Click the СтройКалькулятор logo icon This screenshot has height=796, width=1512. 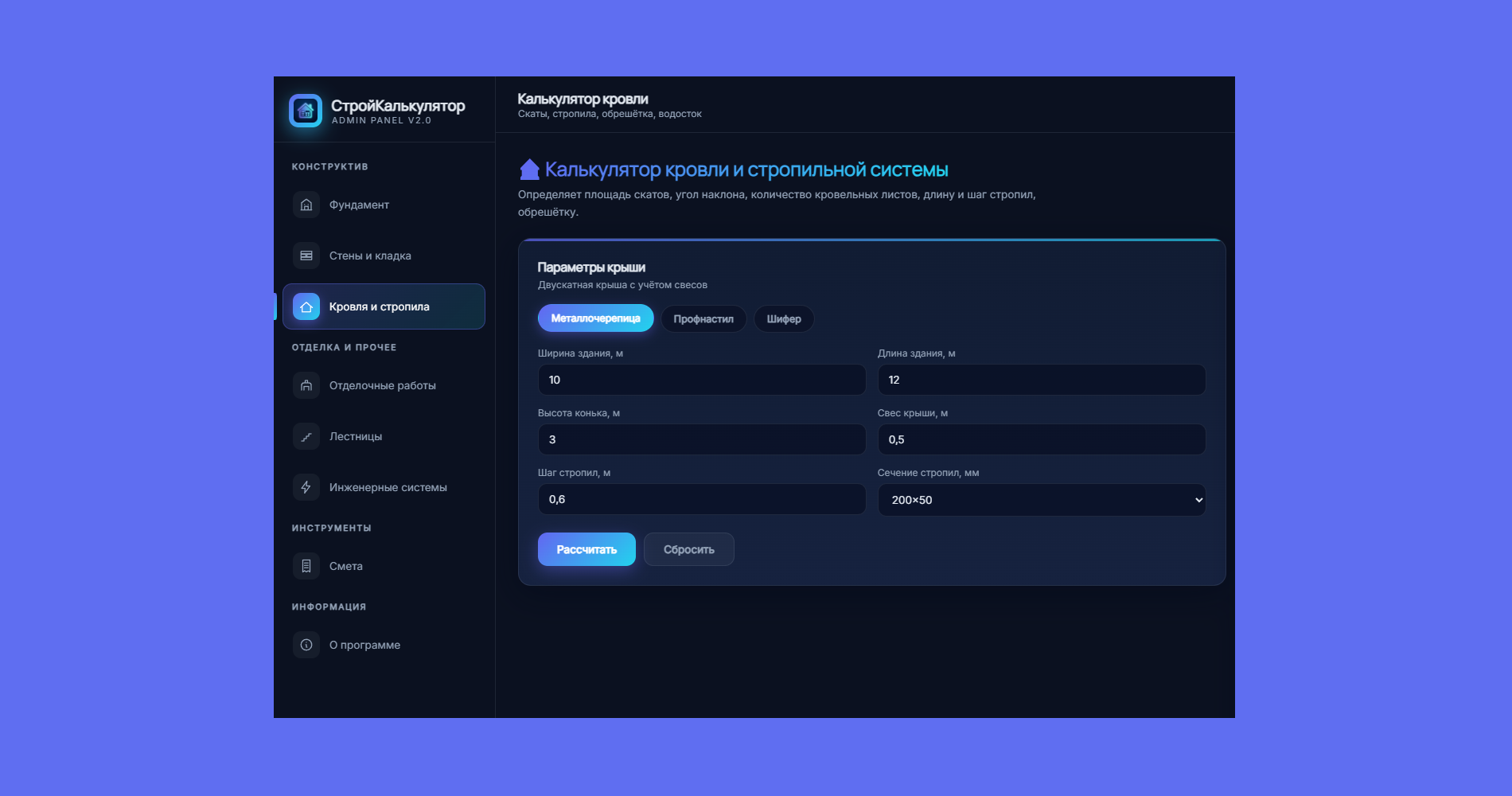tap(306, 111)
